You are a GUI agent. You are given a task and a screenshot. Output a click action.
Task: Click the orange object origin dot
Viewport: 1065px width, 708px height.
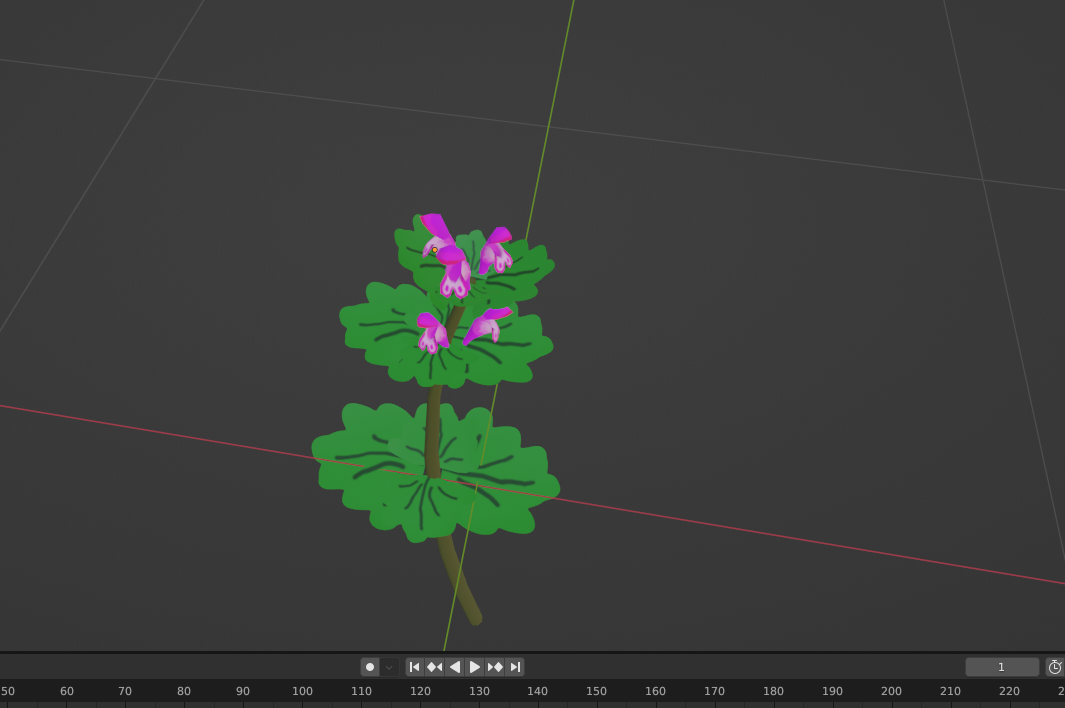[435, 250]
